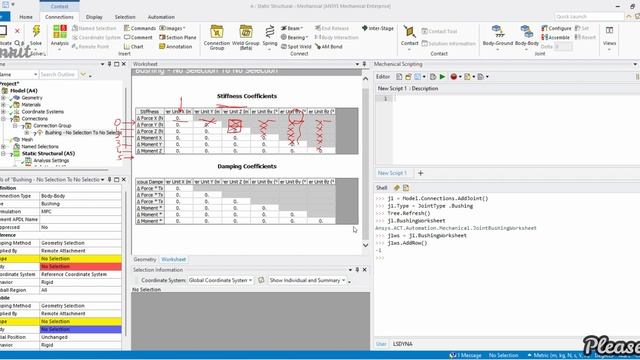Click the shell script page icon
The width and height of the screenshot is (640, 360).
[x=406, y=188]
